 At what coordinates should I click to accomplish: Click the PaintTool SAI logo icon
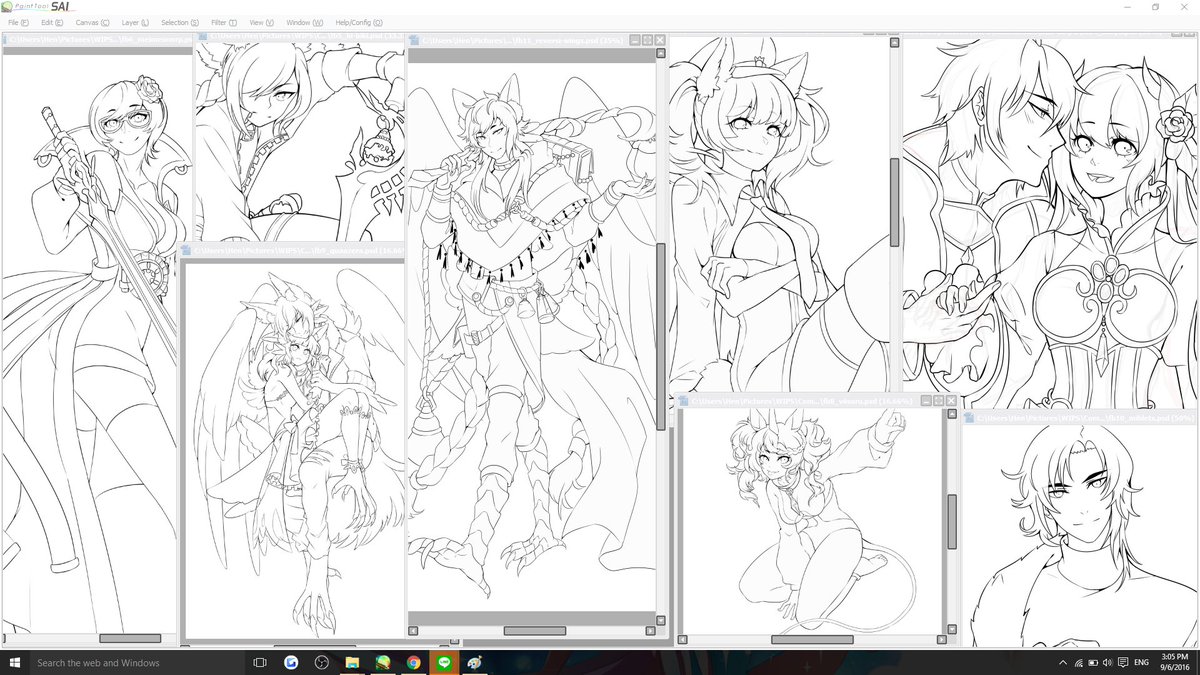[10, 7]
